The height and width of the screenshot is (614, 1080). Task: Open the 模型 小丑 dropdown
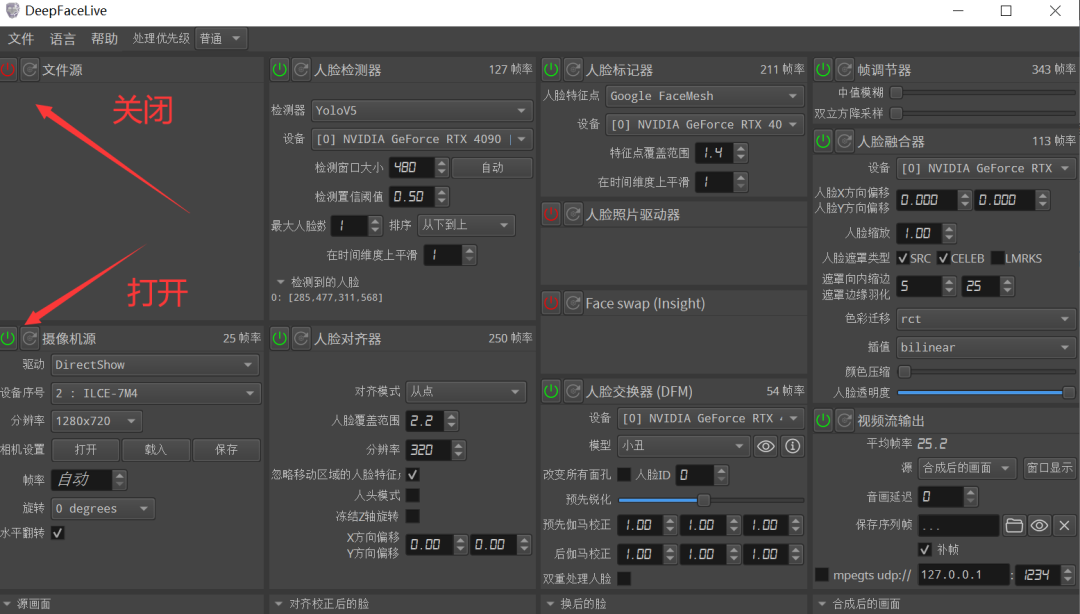coord(683,447)
